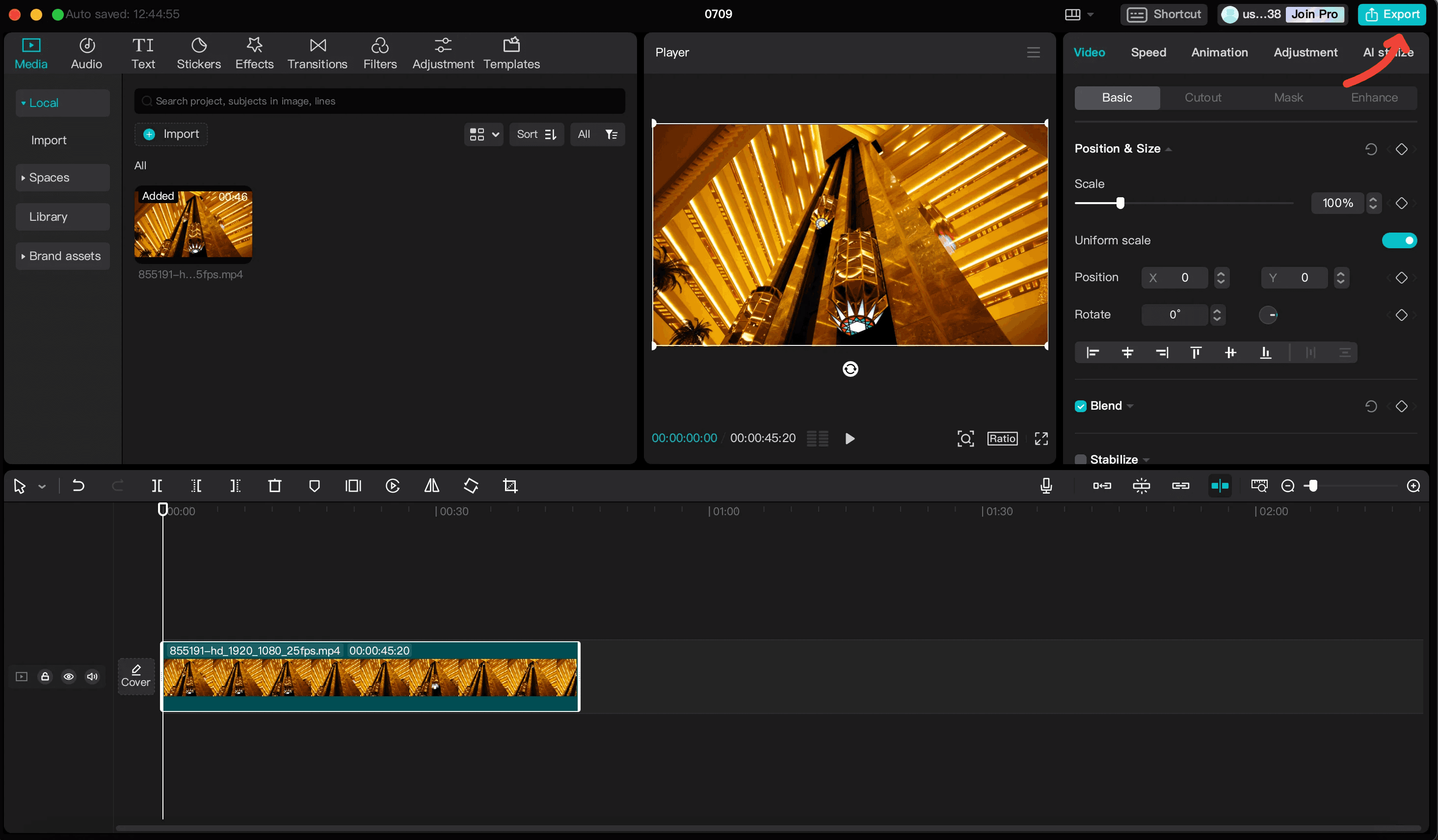Click the player fullscreen icon
The width and height of the screenshot is (1438, 840).
pos(1041,438)
